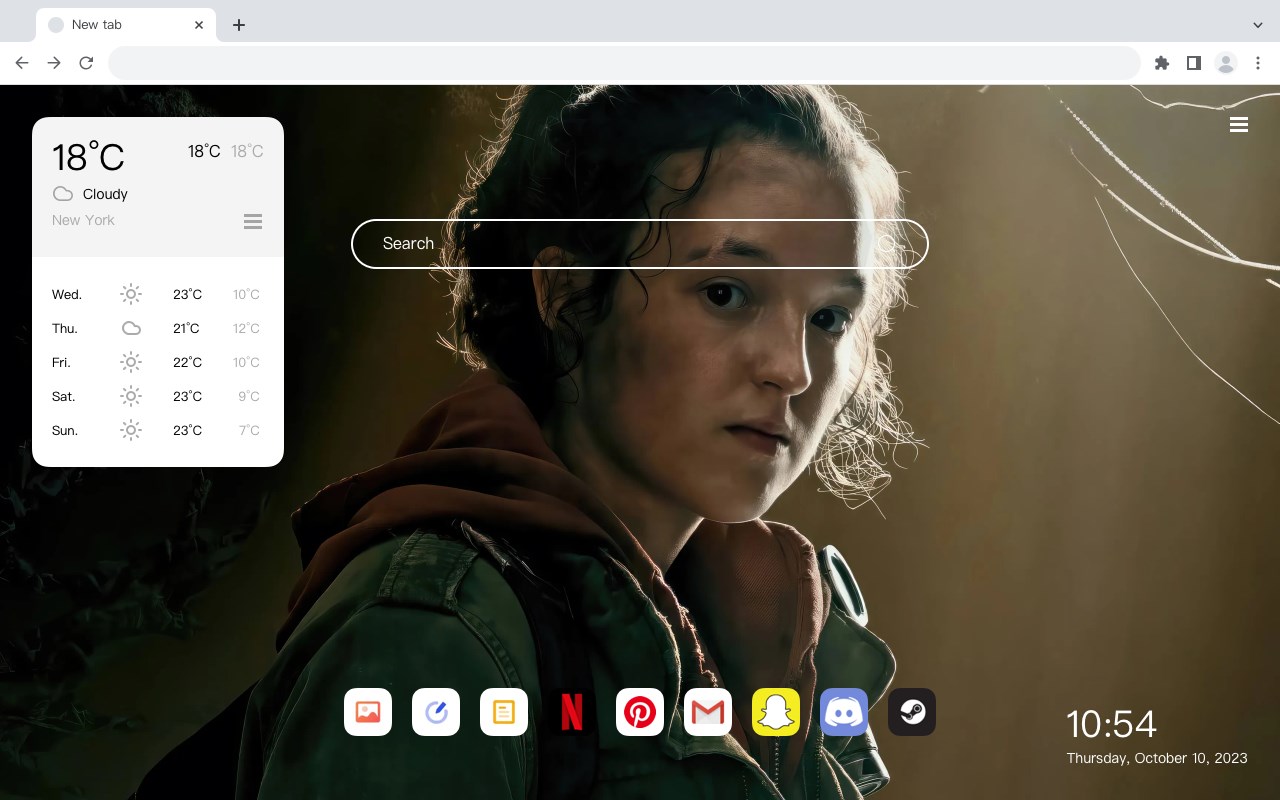Image resolution: width=1280 pixels, height=800 pixels.
Task: Expand the tab search dropdown arrow
Action: (1258, 25)
